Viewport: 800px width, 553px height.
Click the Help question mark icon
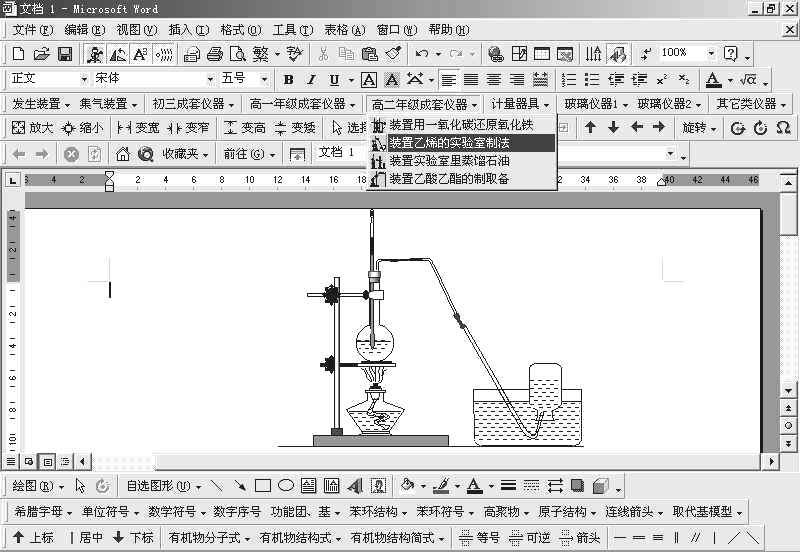[x=731, y=54]
